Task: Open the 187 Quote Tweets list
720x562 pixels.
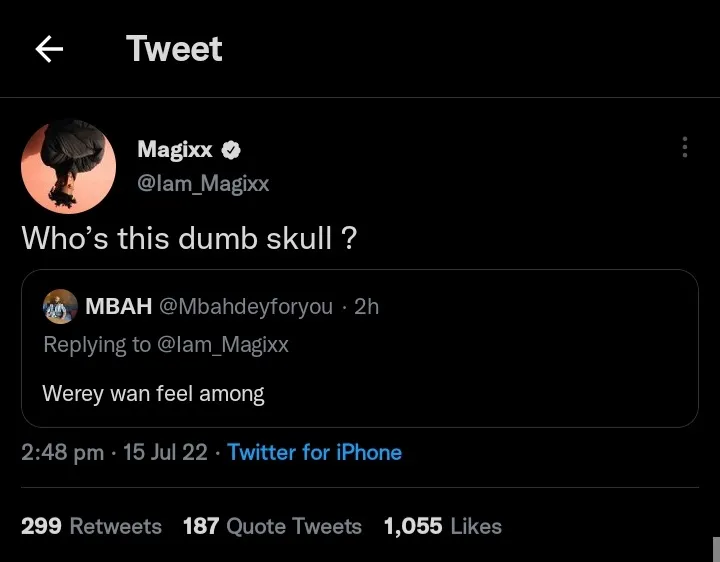Action: pyautogui.click(x=272, y=526)
